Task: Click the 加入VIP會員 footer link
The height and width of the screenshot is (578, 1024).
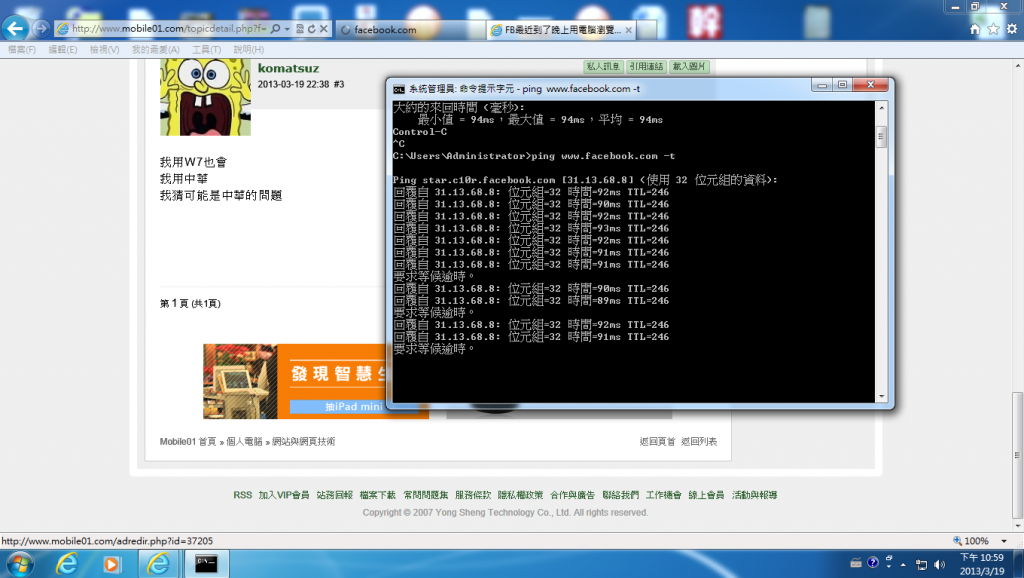Action: (284, 495)
